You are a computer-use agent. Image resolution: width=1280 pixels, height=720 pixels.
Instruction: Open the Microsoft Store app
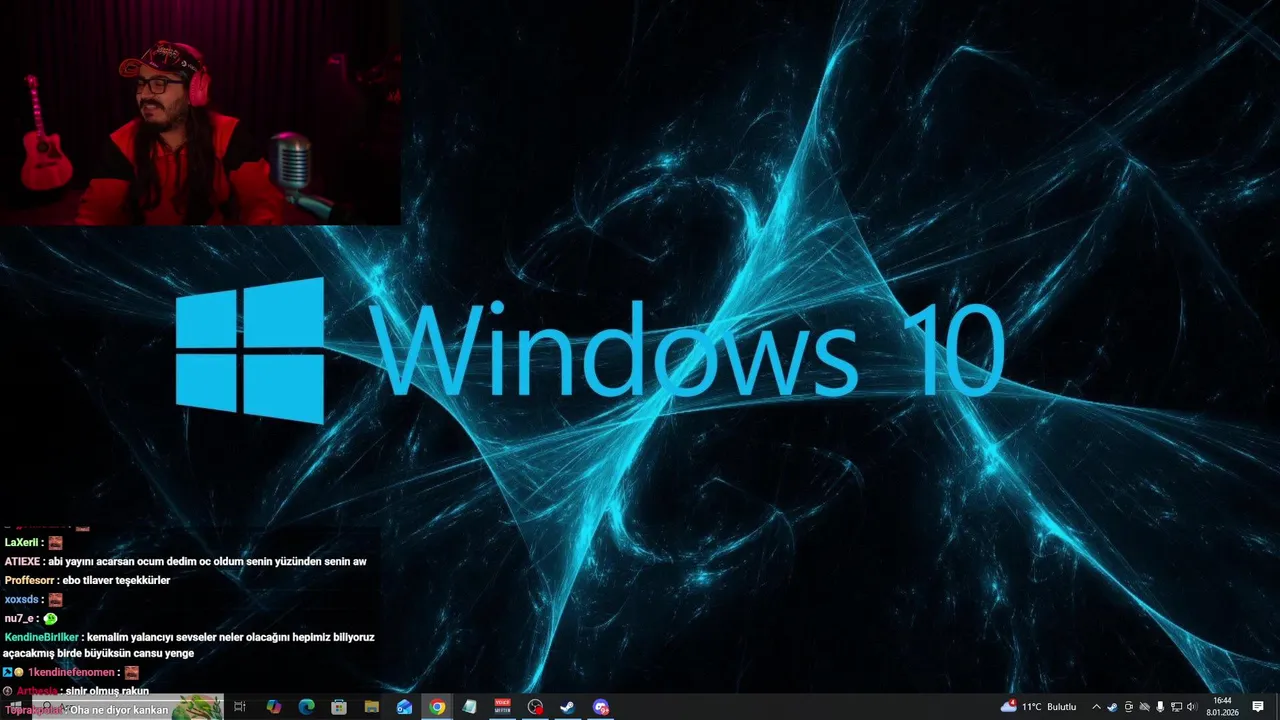point(339,707)
